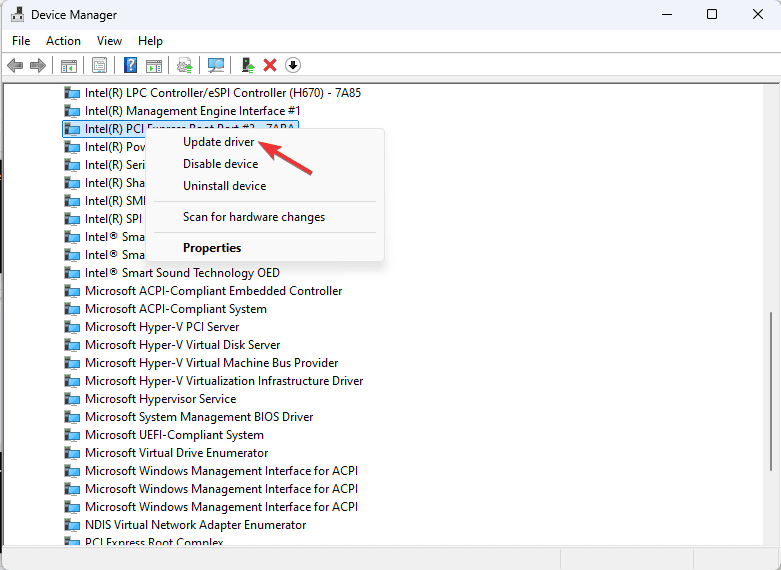Select Intel(R) LPC Controller/eSPI Controller (H670) - 7A85
The width and height of the screenshot is (781, 570).
(223, 93)
